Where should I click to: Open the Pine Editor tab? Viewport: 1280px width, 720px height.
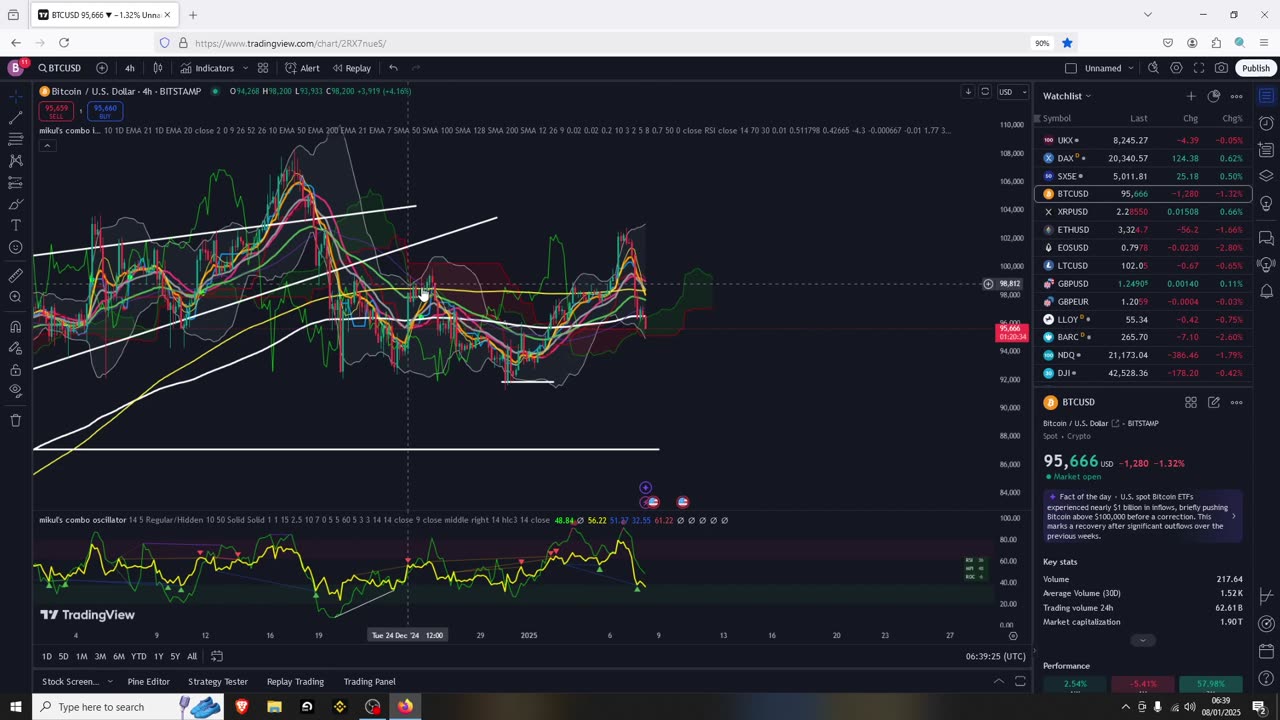point(148,682)
